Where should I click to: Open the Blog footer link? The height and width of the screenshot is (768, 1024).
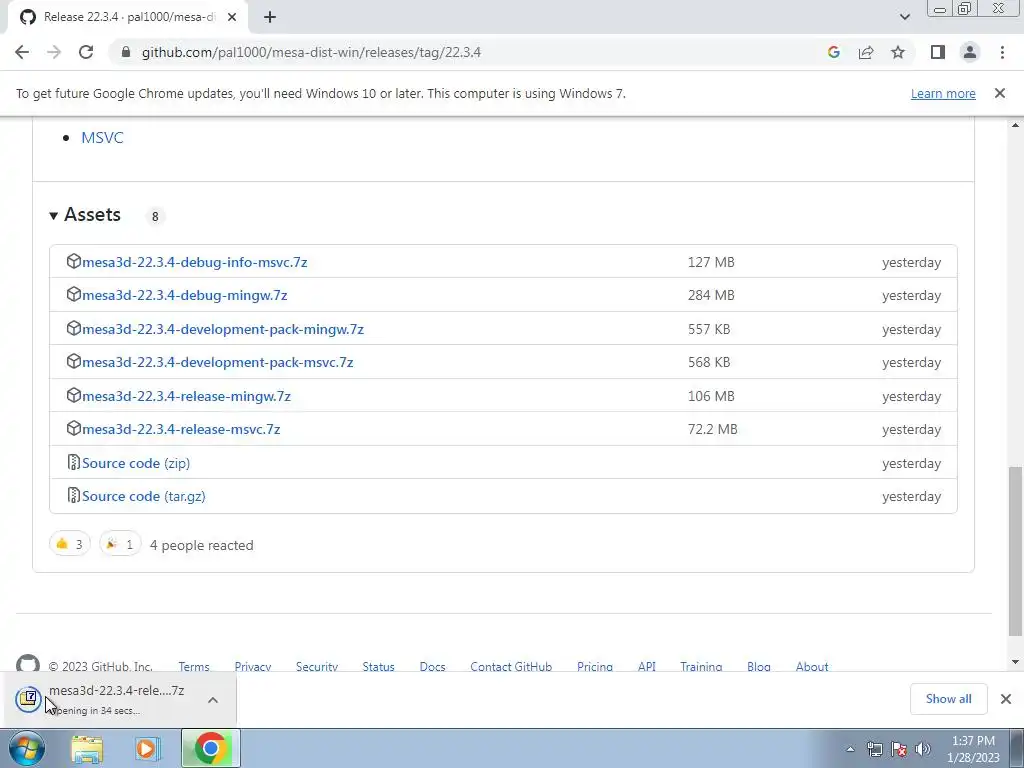(759, 667)
